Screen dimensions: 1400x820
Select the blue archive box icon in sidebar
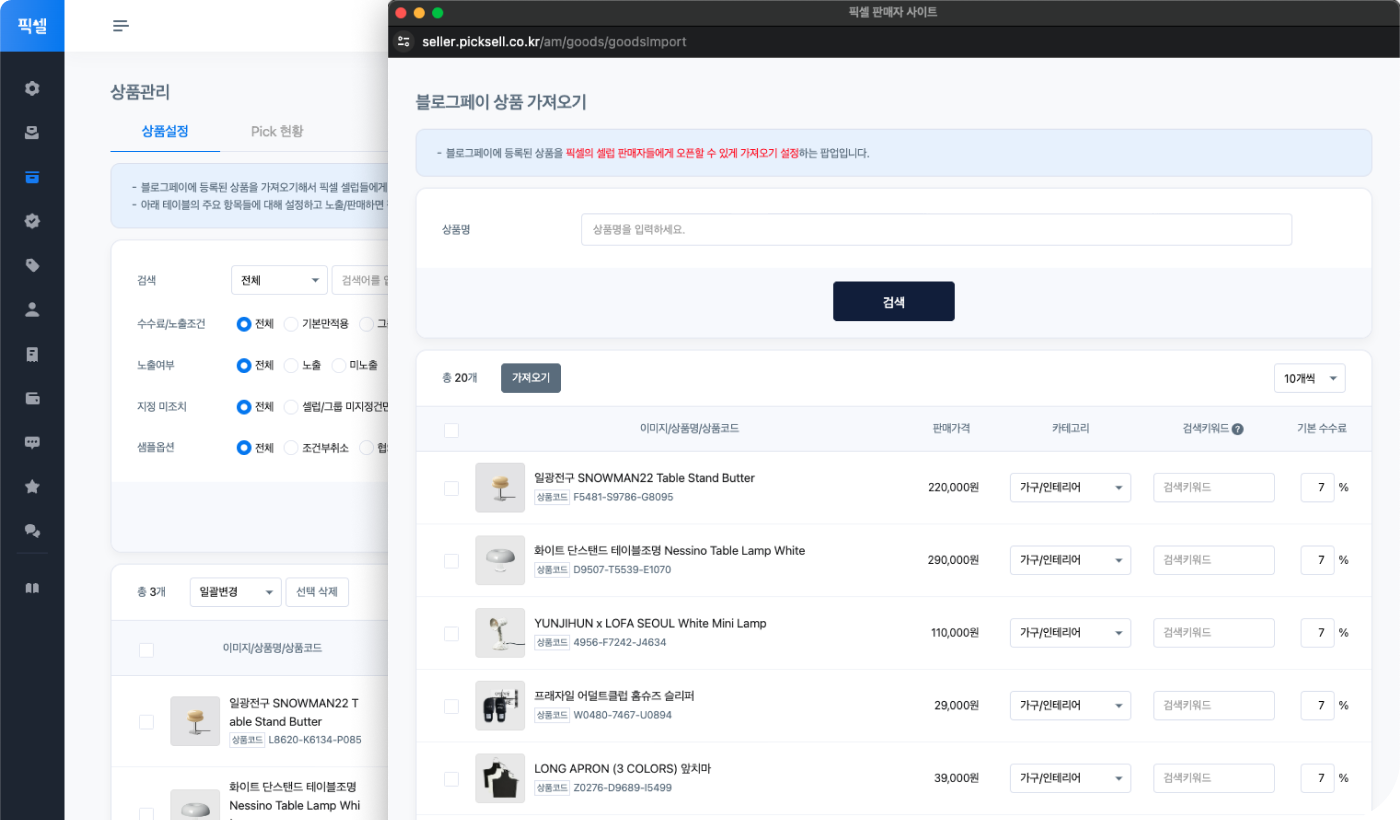(x=32, y=177)
